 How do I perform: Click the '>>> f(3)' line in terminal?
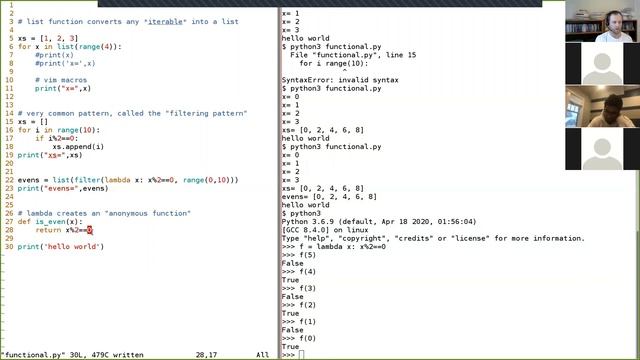[299, 289]
